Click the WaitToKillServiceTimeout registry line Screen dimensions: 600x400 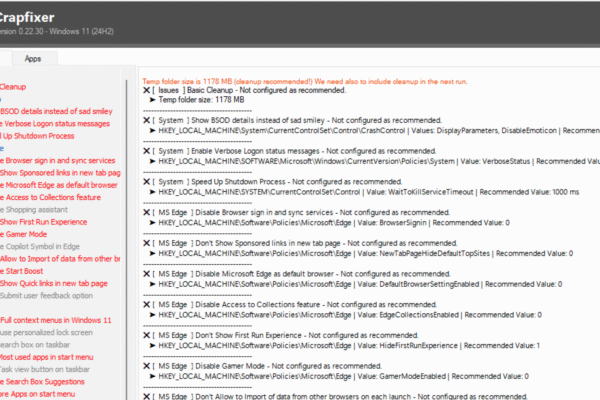tap(364, 192)
